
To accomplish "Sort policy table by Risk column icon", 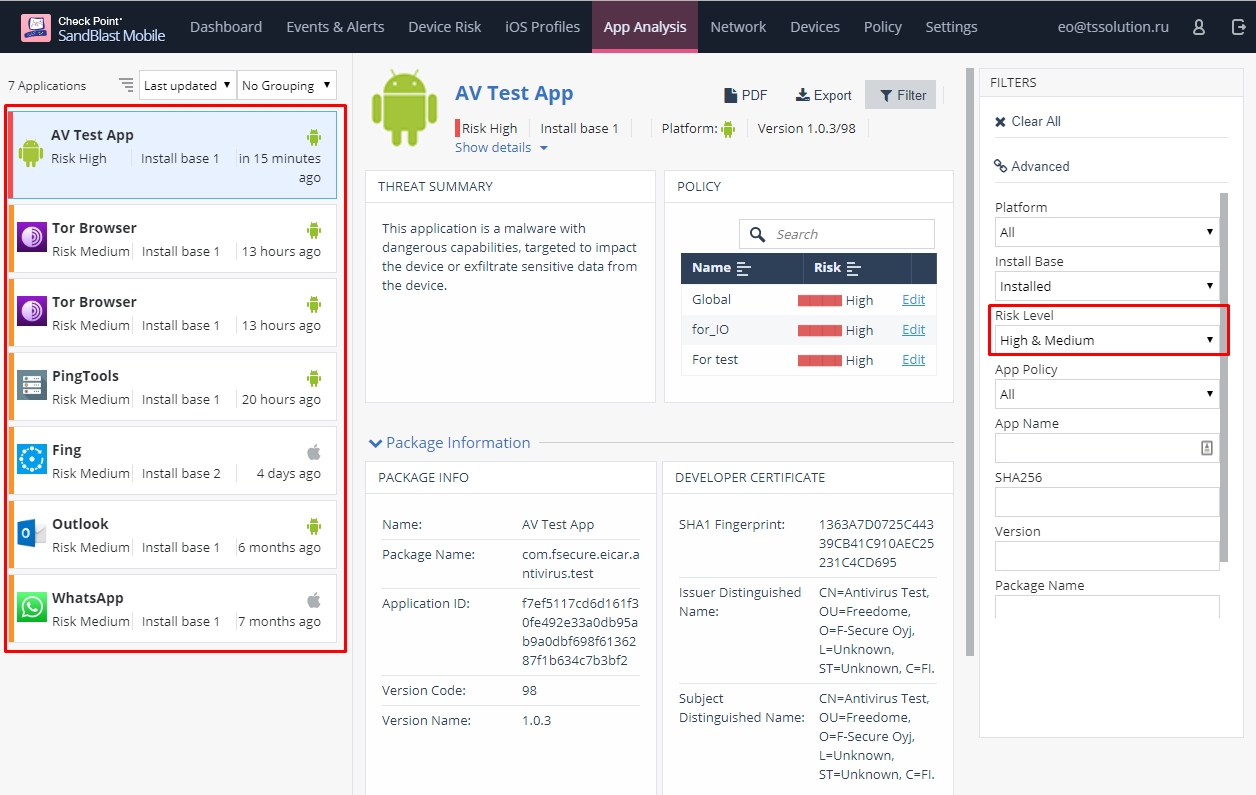I will 854,268.
